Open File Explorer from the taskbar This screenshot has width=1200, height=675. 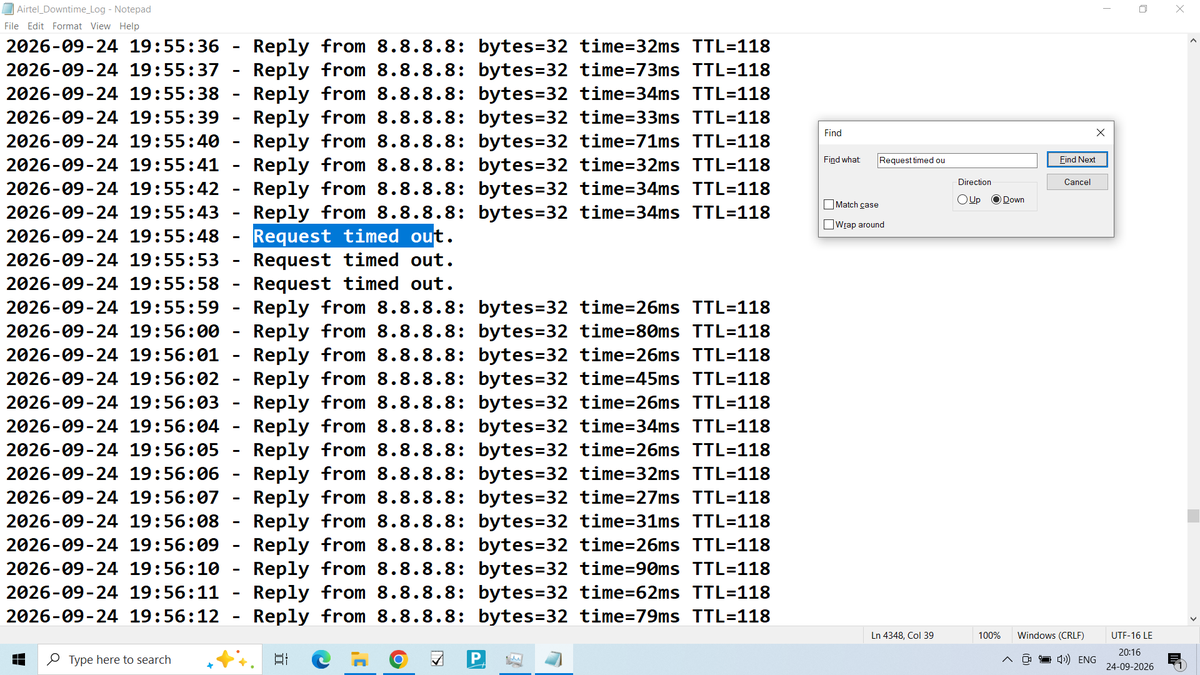click(x=359, y=660)
